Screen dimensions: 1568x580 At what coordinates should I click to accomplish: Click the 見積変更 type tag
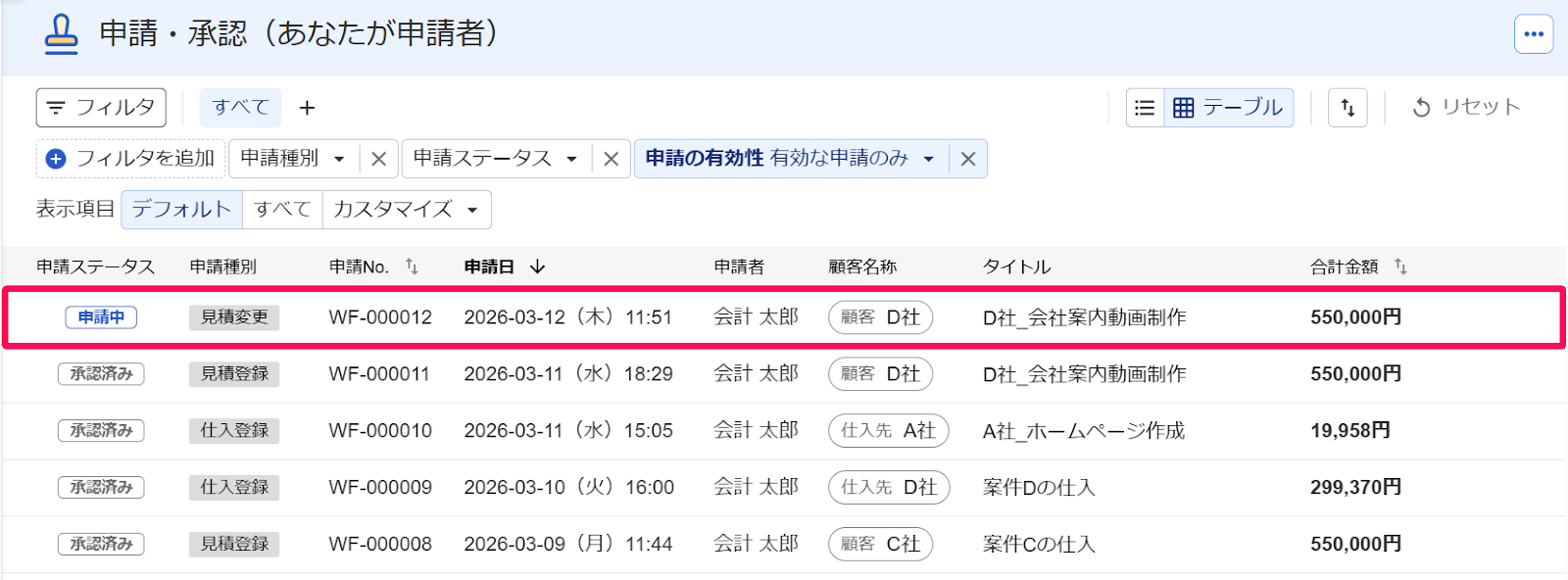point(234,317)
